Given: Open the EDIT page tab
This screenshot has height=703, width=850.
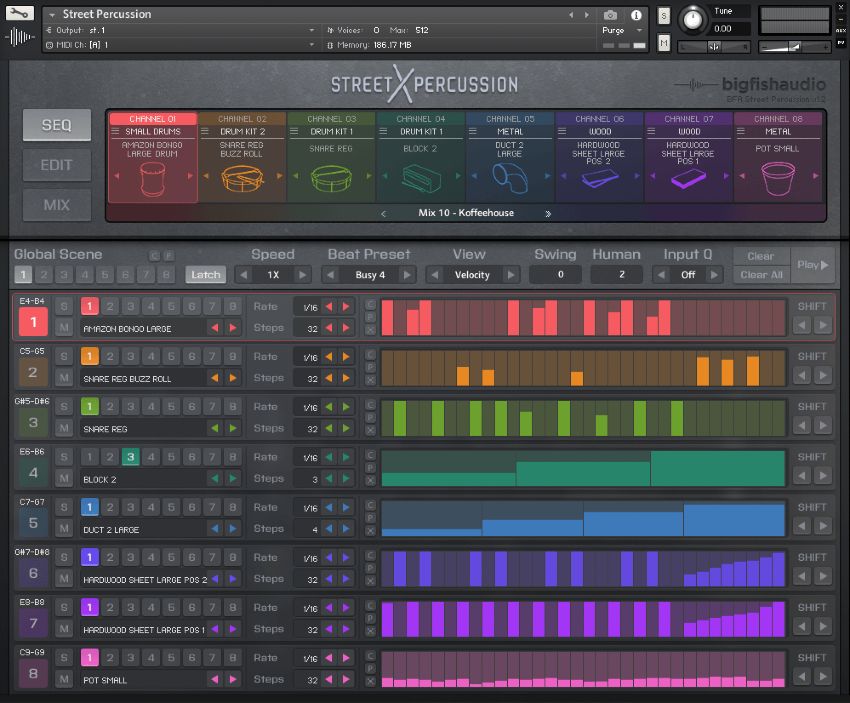Looking at the screenshot, I should click(x=56, y=165).
